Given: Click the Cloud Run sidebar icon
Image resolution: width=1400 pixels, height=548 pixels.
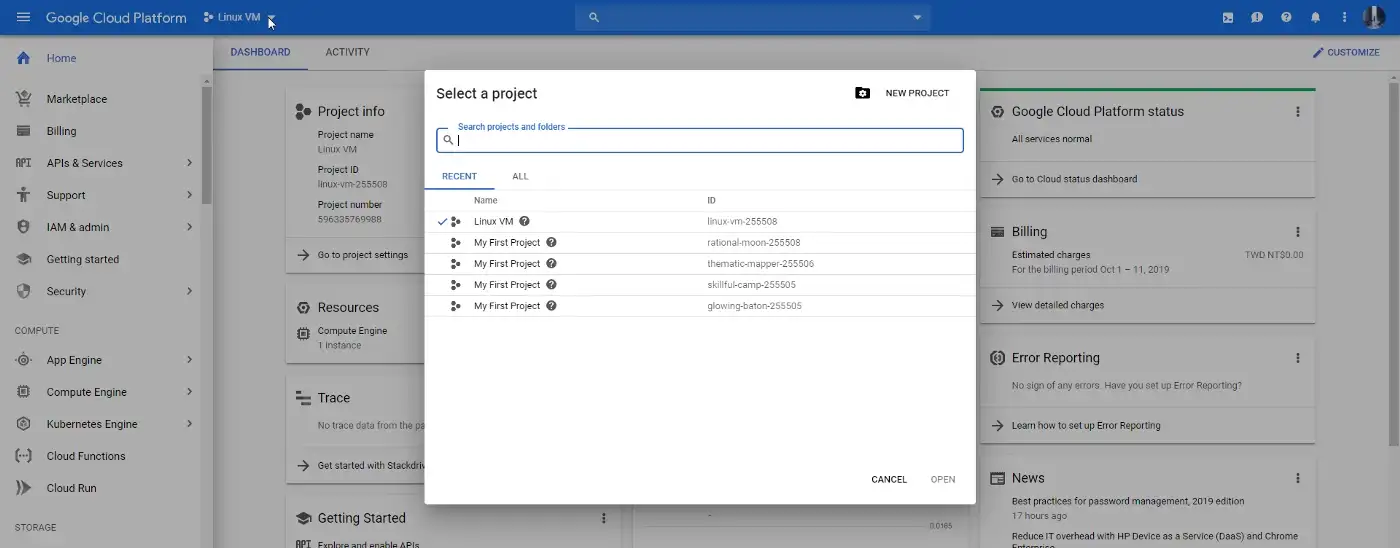Looking at the screenshot, I should click(23, 488).
